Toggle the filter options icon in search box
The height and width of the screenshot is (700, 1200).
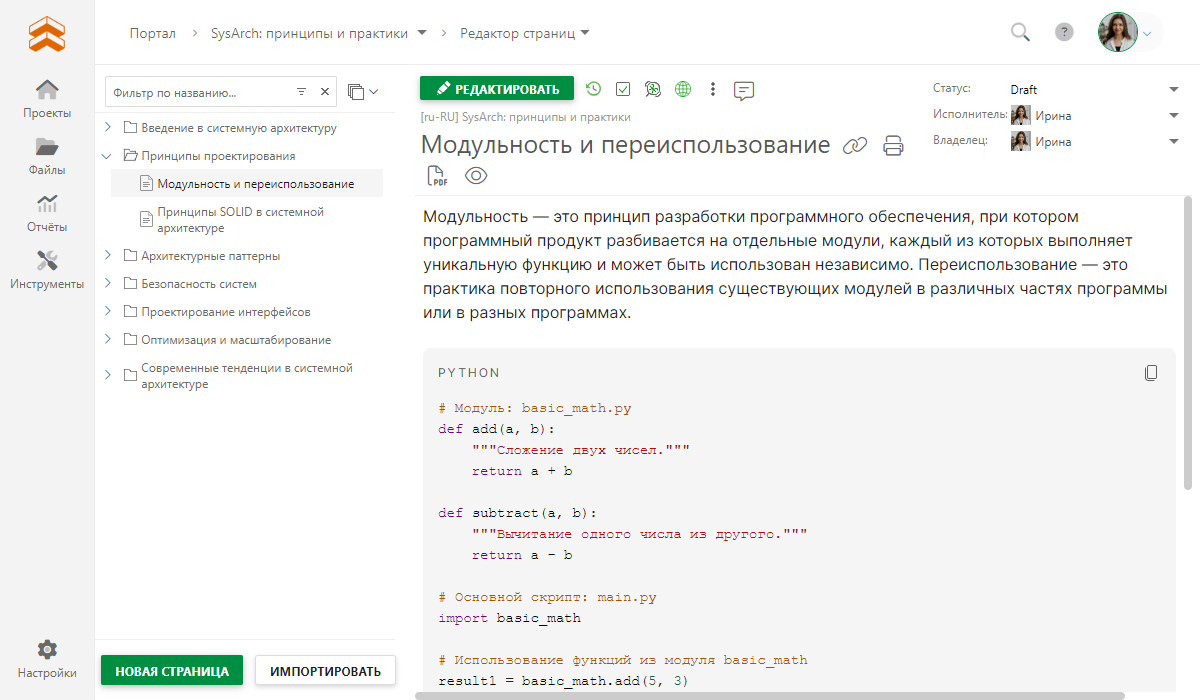[x=301, y=92]
